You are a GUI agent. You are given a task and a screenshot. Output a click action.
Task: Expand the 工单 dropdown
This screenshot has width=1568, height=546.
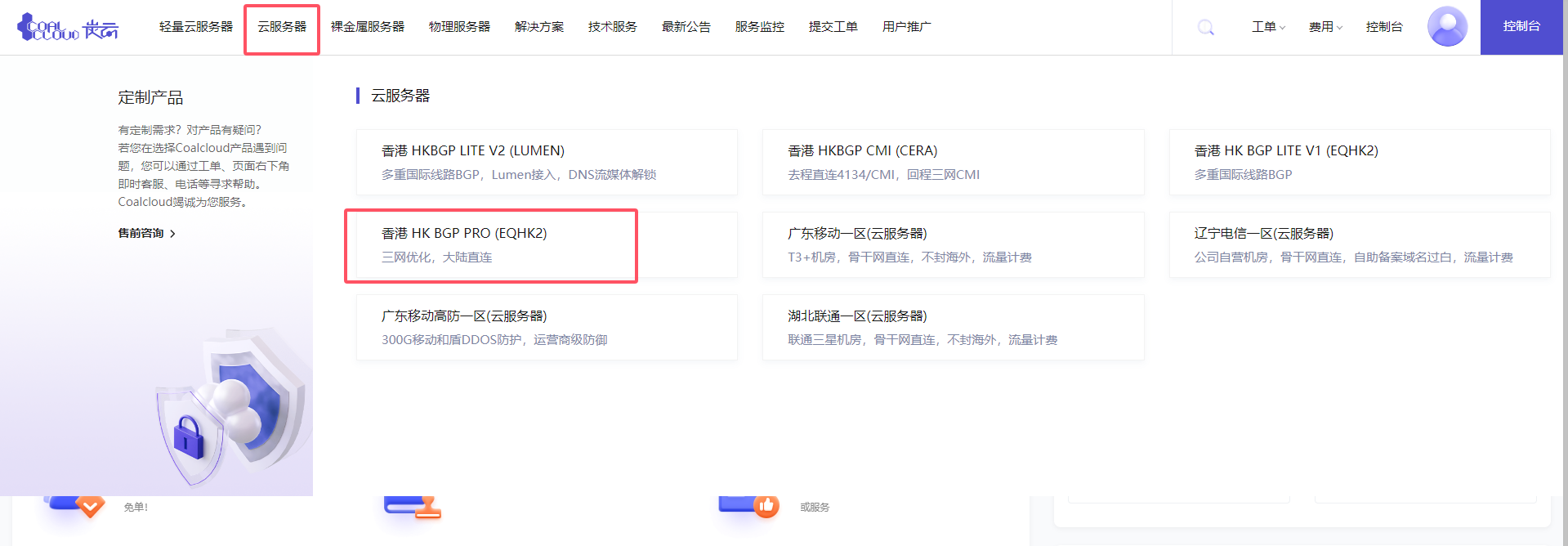click(x=1268, y=27)
